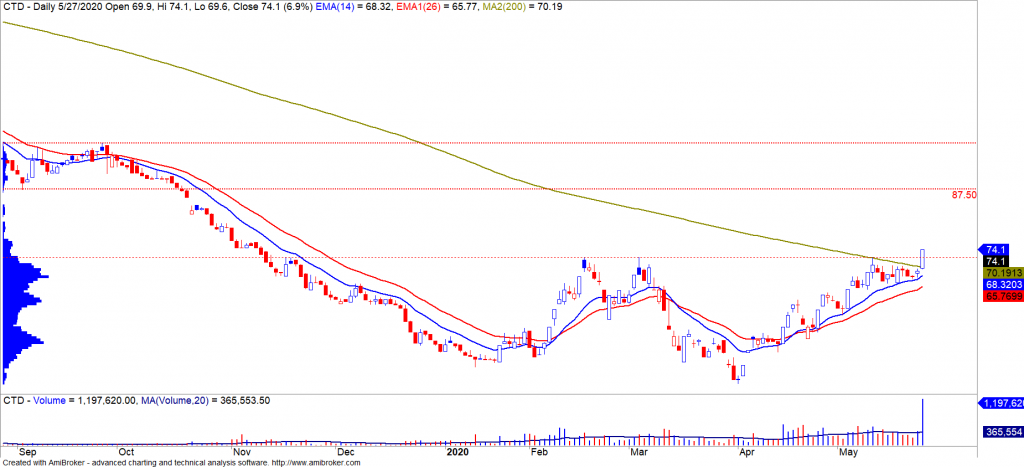Click the CTD - Daily chart title
Screen dimensions: 1024x467
pyautogui.click(x=60, y=7)
